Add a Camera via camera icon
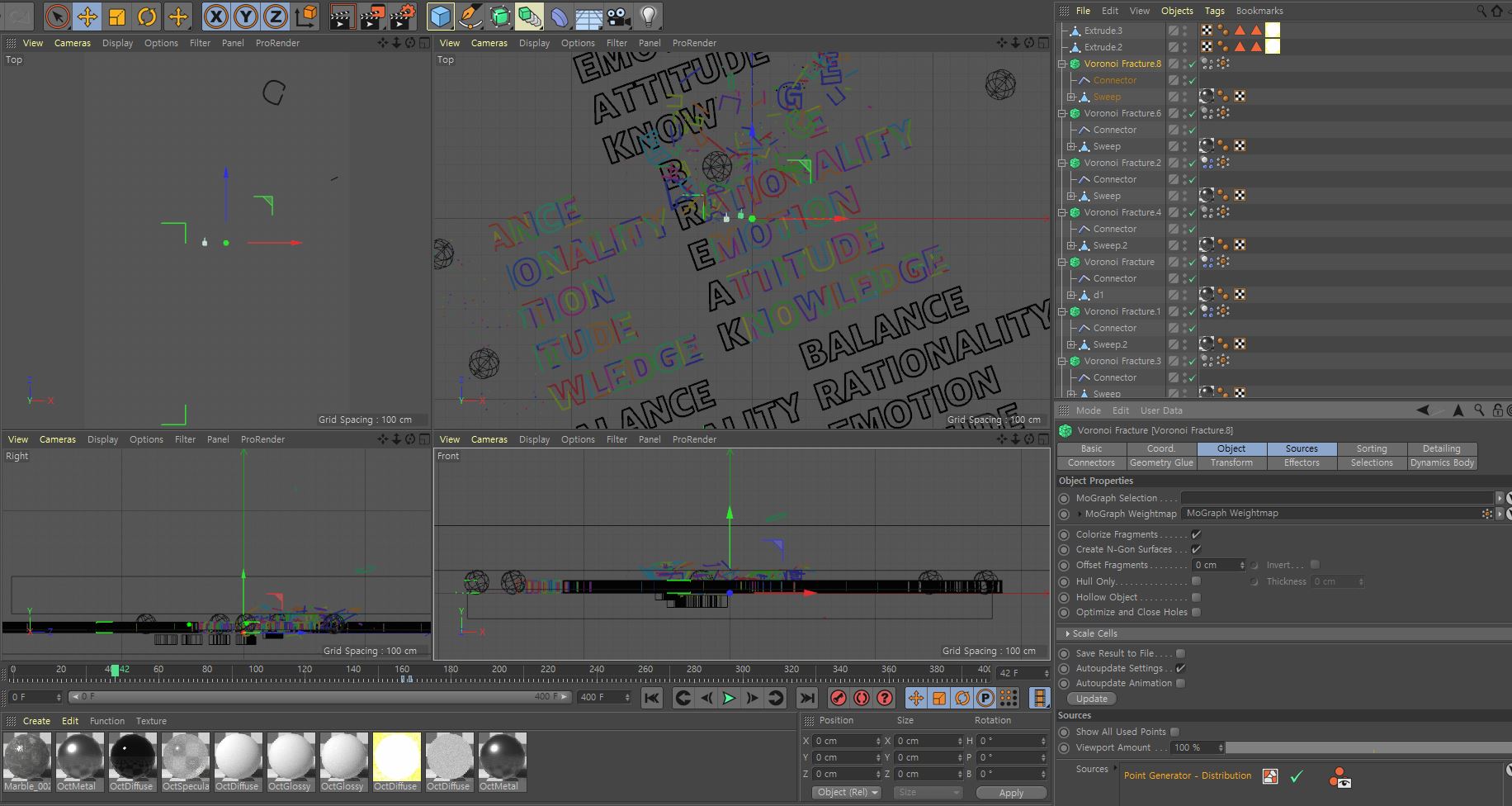The image size is (1512, 806). pos(618,16)
